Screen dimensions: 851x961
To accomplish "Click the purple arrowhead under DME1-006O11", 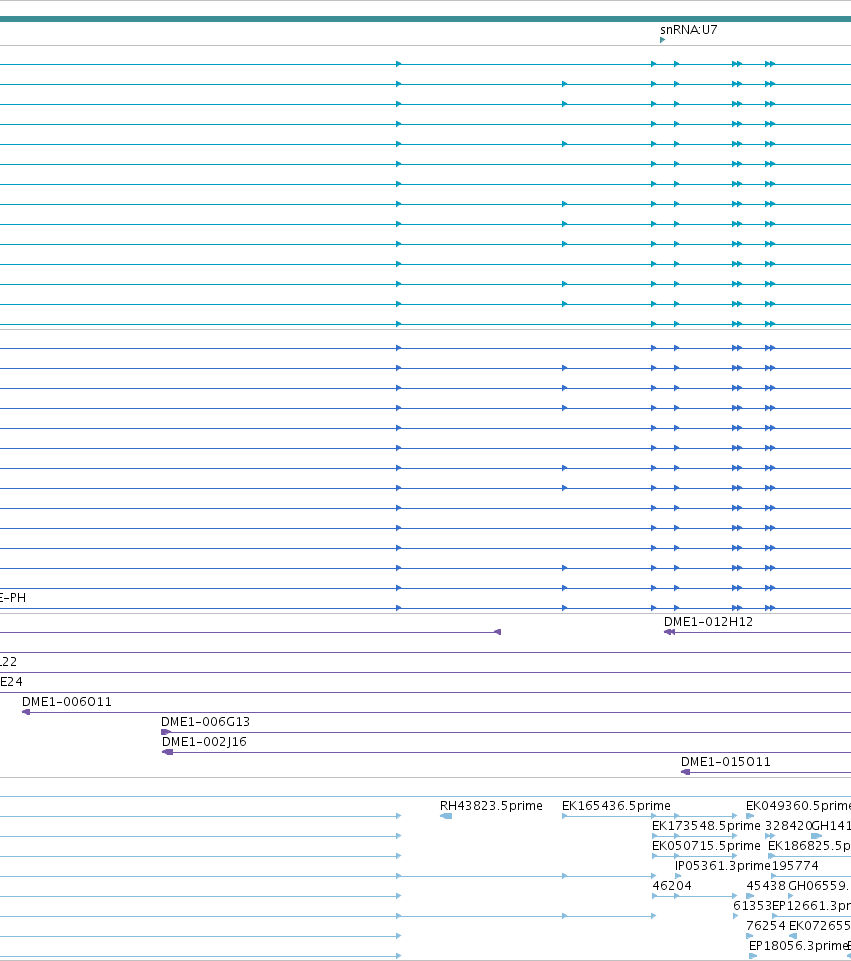I will coord(26,712).
